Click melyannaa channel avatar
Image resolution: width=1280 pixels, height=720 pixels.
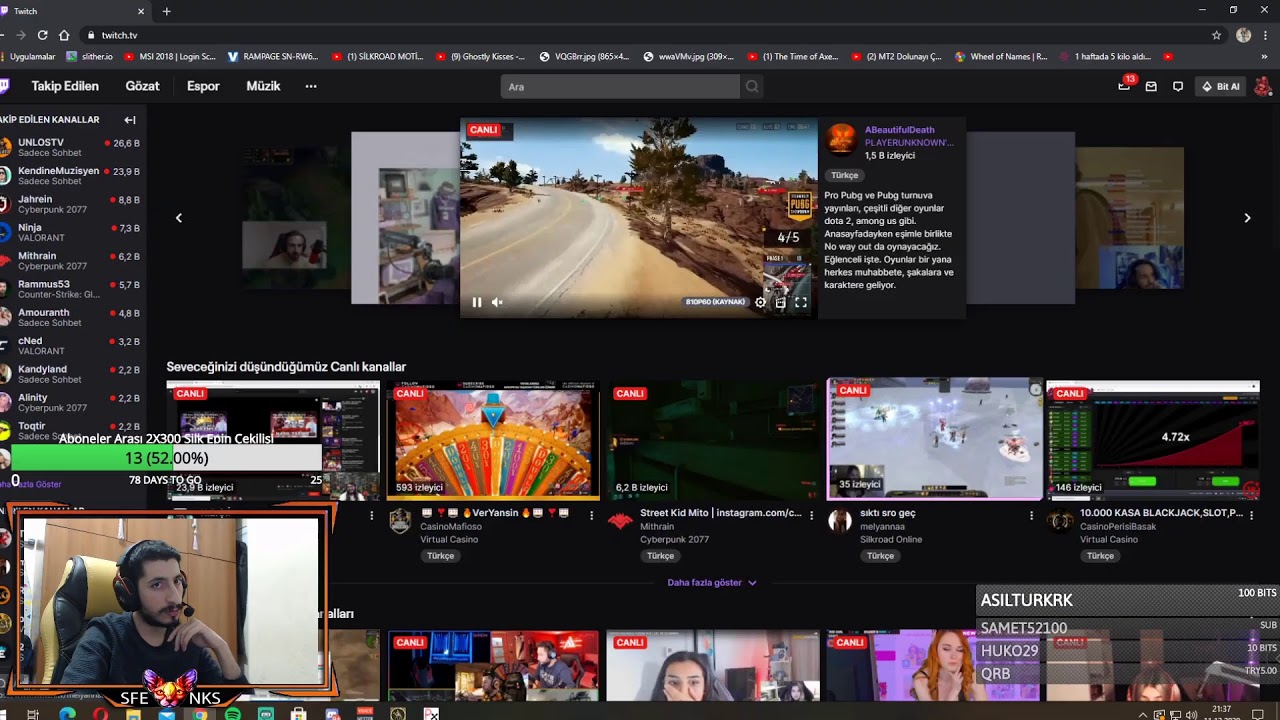coord(840,520)
